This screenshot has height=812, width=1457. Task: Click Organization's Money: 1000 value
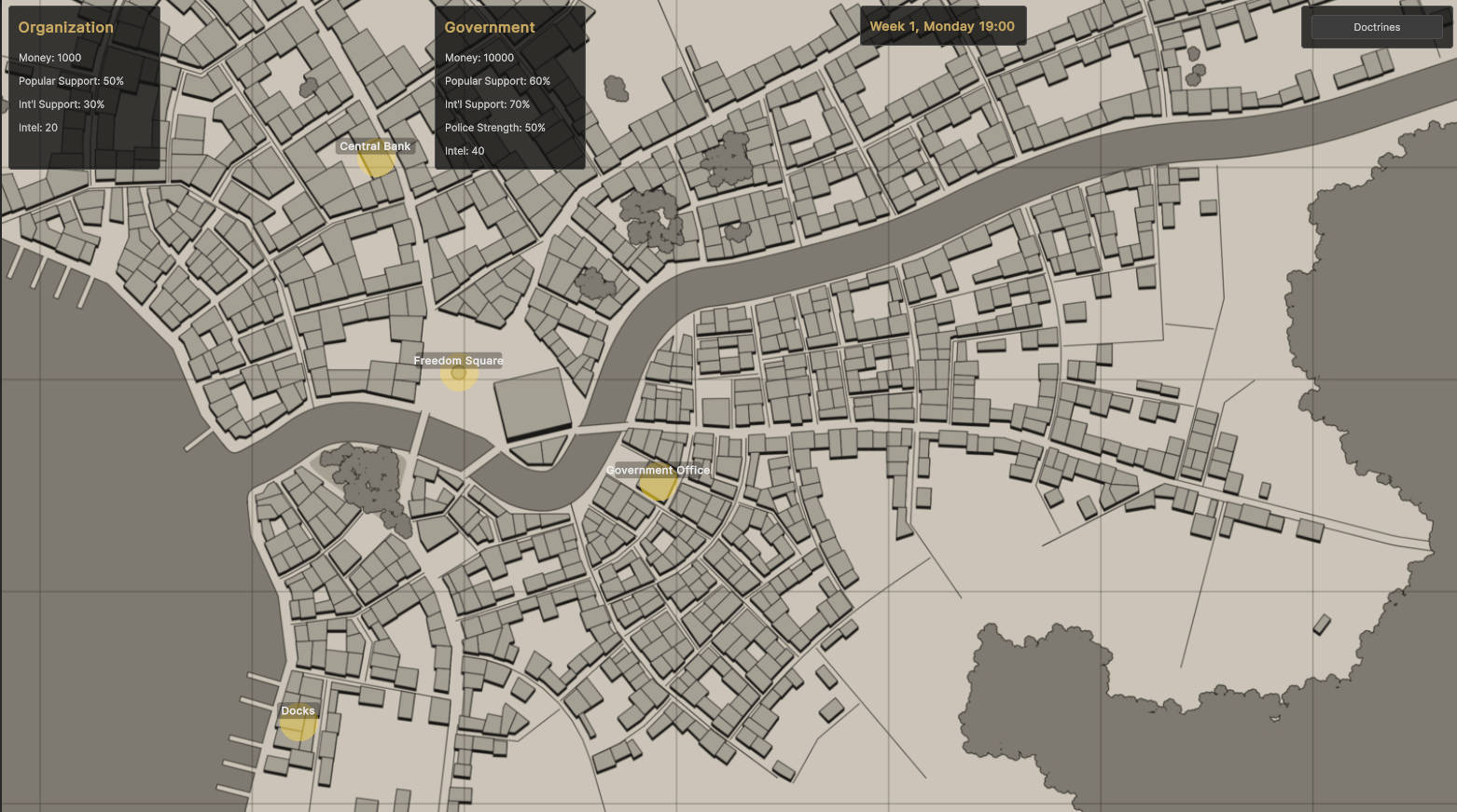(50, 58)
